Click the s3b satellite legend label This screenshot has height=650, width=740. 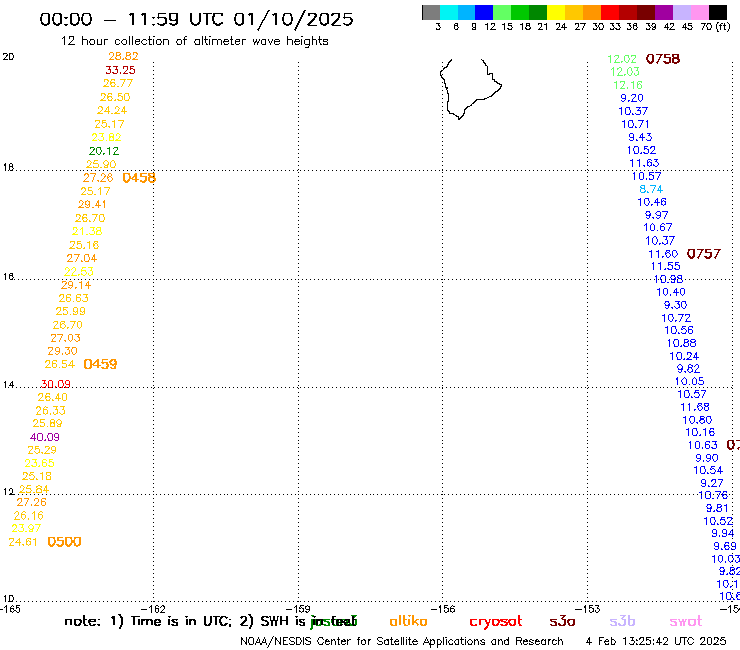[622, 621]
